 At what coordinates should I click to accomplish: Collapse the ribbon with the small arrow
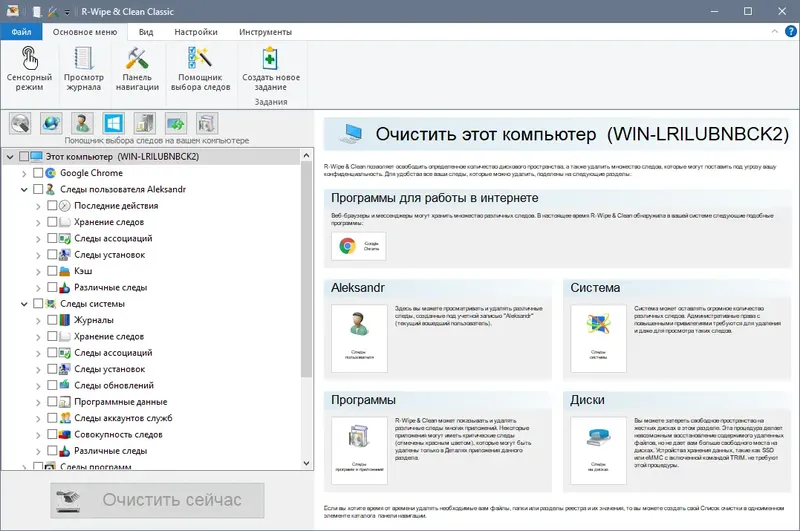[774, 32]
